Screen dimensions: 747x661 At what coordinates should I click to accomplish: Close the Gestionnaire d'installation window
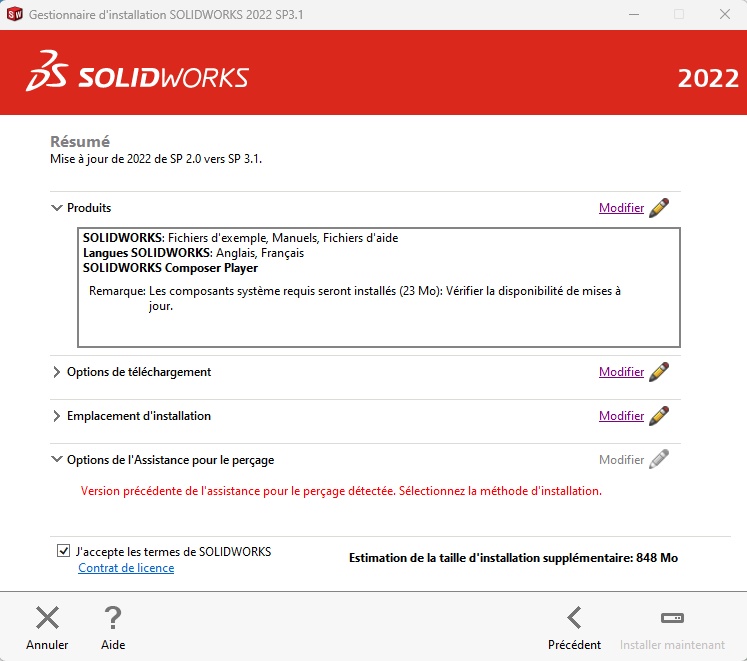(x=725, y=14)
